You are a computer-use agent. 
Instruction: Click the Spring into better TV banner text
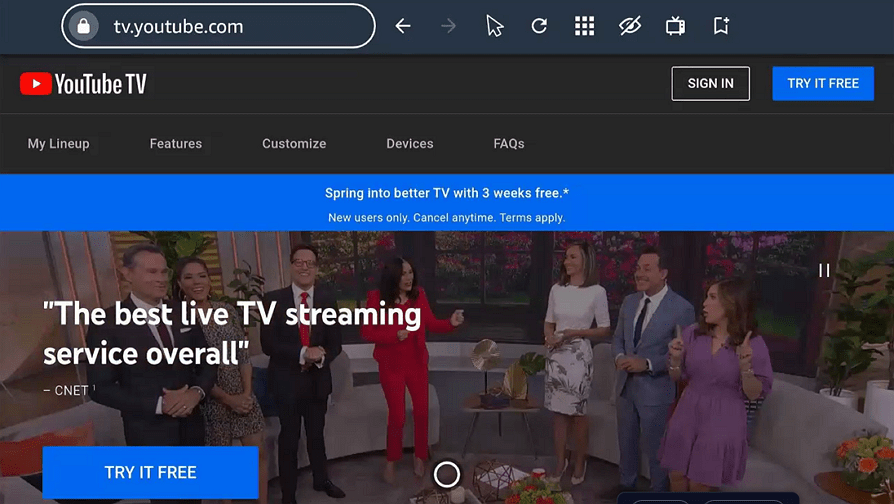[447, 193]
